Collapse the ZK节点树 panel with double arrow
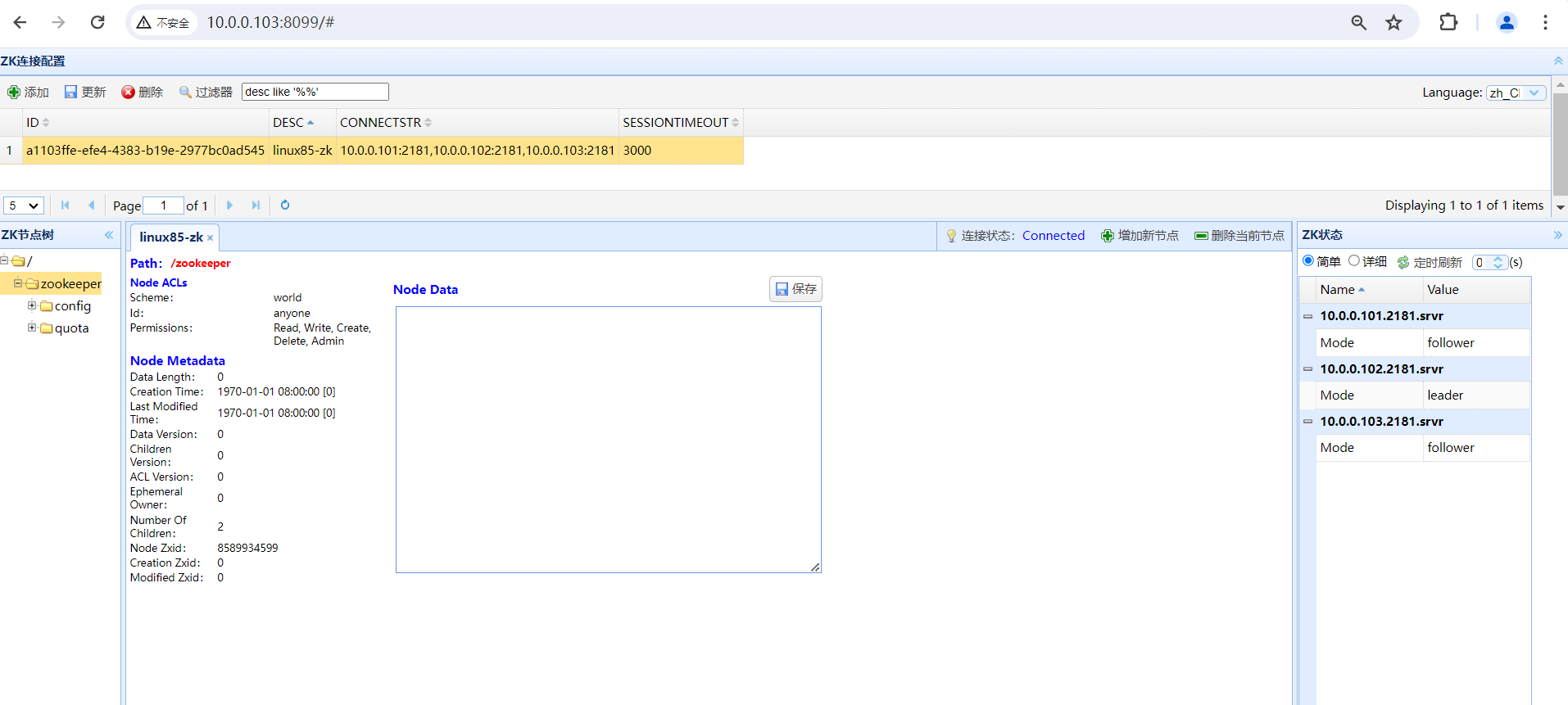This screenshot has width=1568, height=705. pyautogui.click(x=109, y=235)
